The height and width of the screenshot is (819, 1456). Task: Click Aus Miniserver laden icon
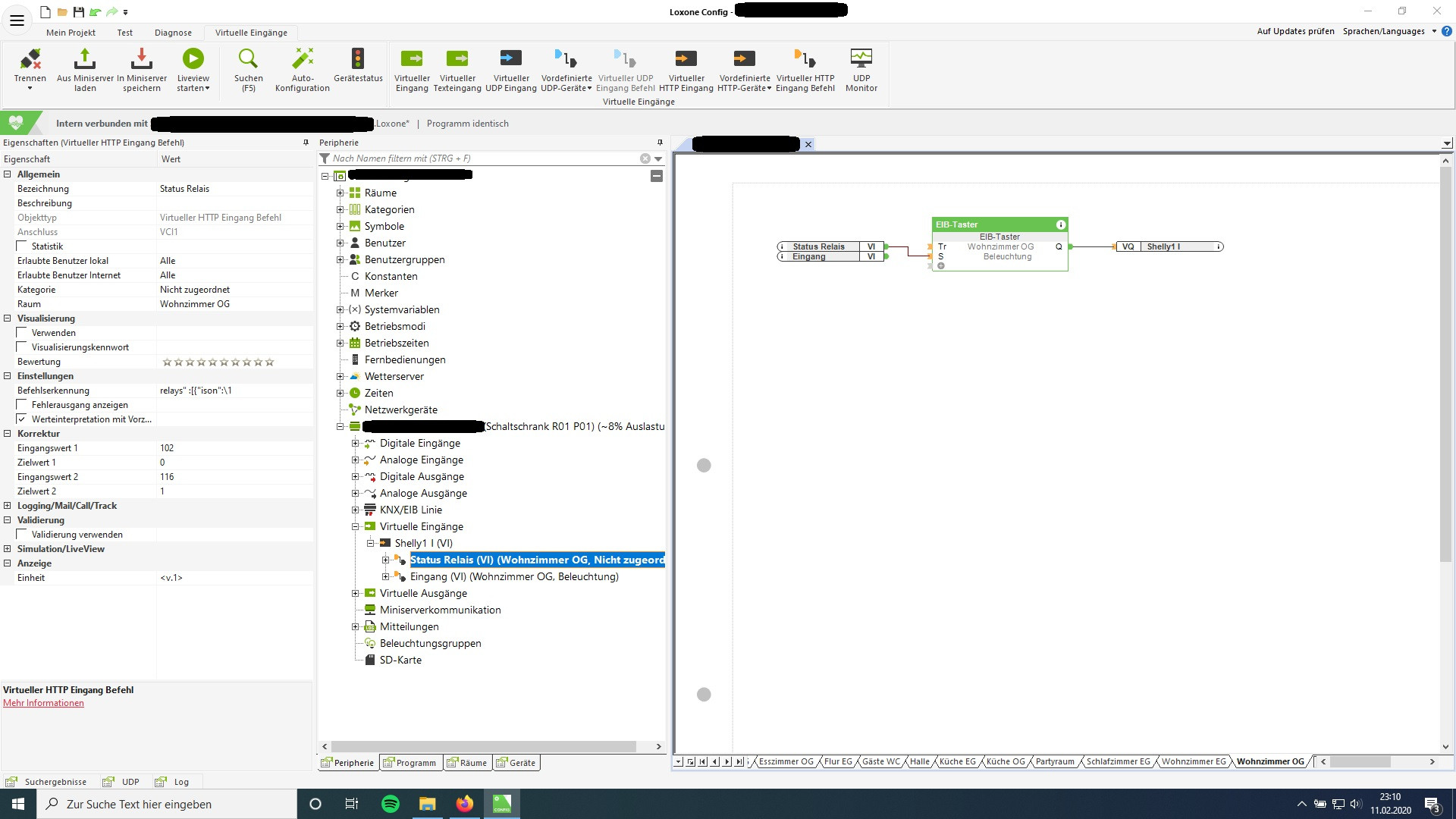click(85, 59)
